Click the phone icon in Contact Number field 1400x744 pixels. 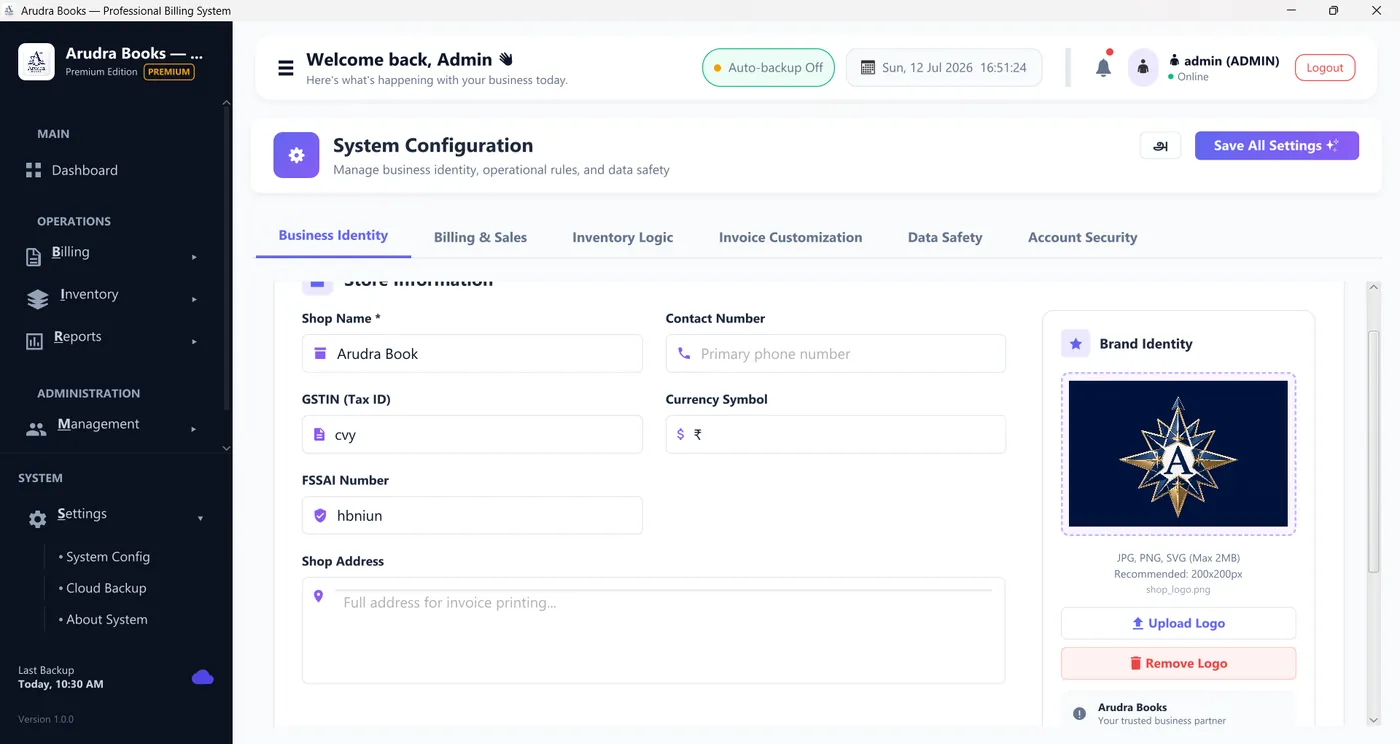(x=684, y=353)
